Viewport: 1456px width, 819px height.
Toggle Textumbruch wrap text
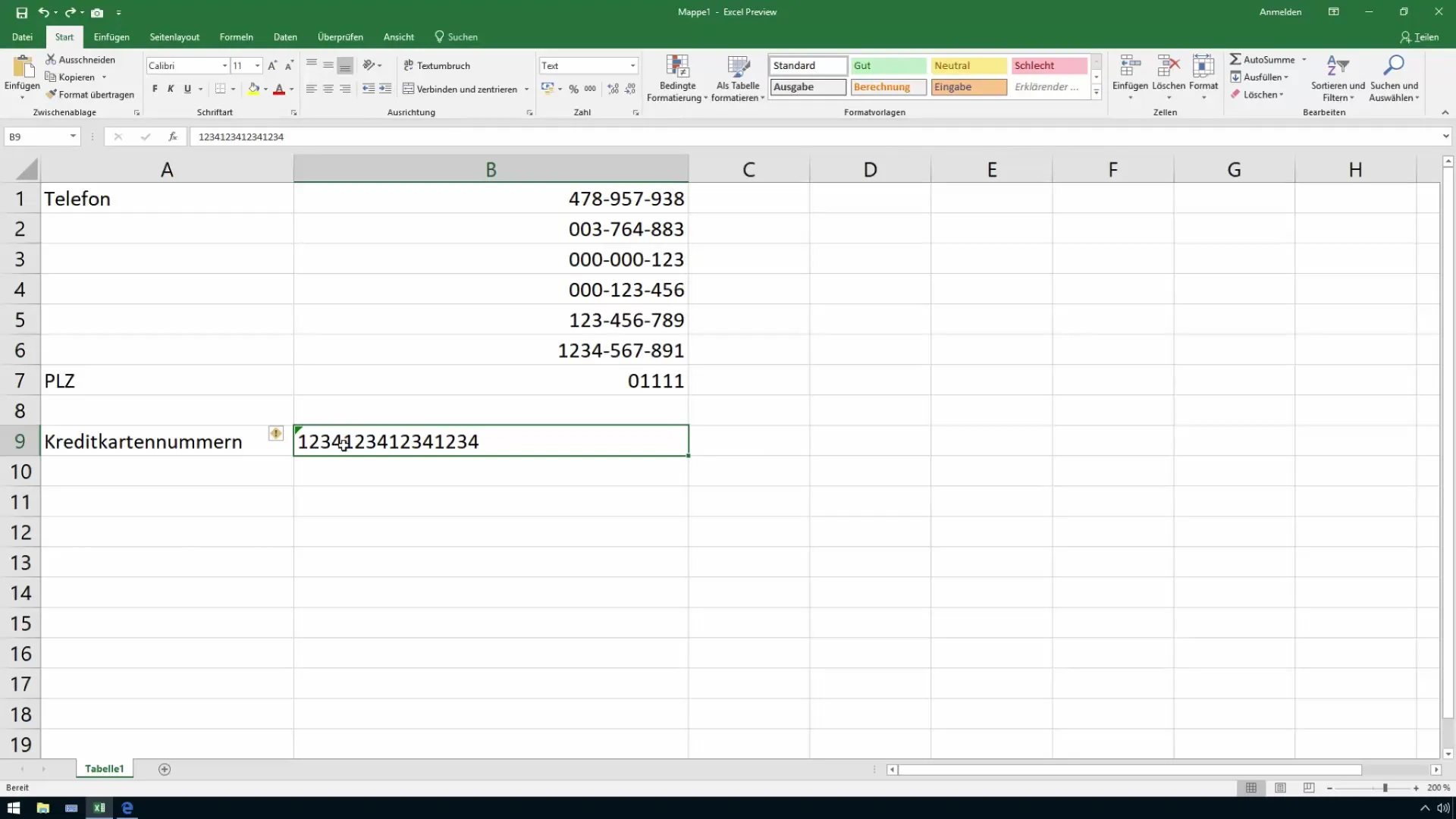click(x=437, y=65)
